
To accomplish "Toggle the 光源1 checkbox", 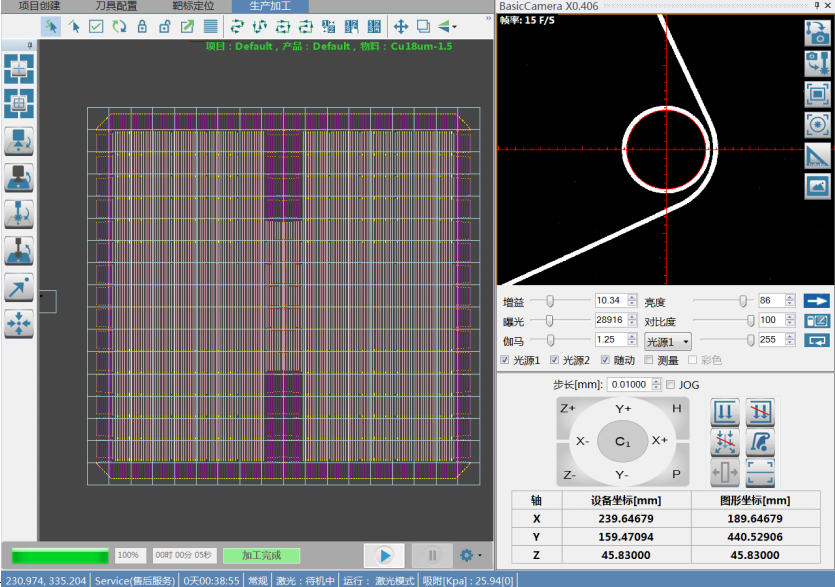I will tap(505, 360).
